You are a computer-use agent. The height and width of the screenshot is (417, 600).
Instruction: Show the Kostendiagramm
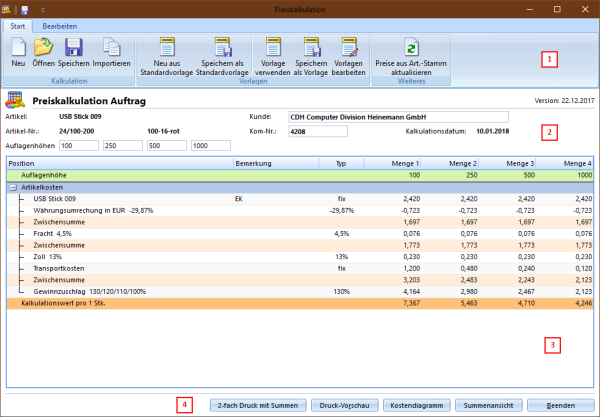[417, 406]
